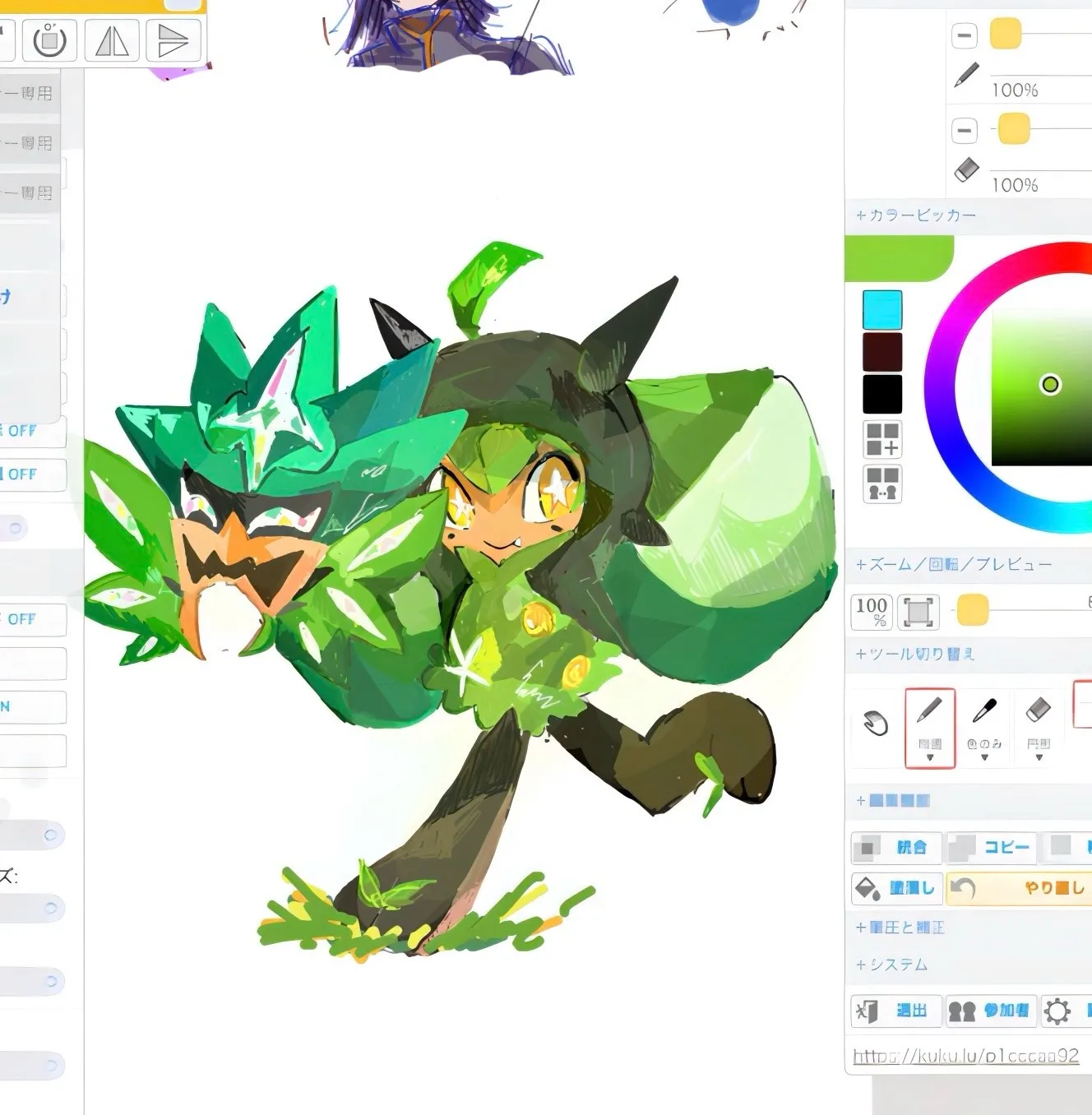The image size is (1092, 1115).
Task: Open dropdown arrow under black-tipped pen
Action: (984, 758)
